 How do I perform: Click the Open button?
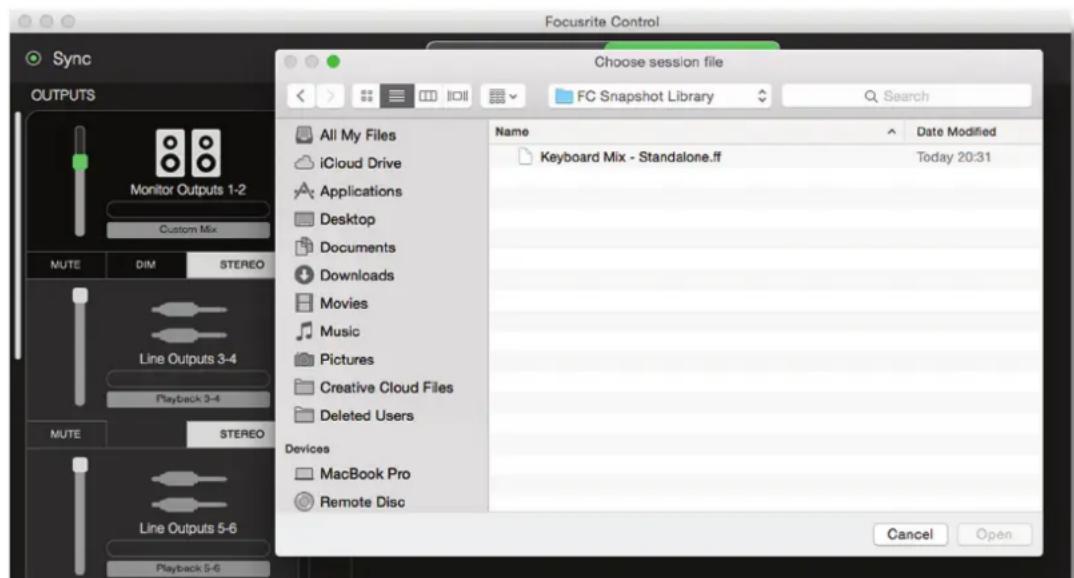point(994,534)
